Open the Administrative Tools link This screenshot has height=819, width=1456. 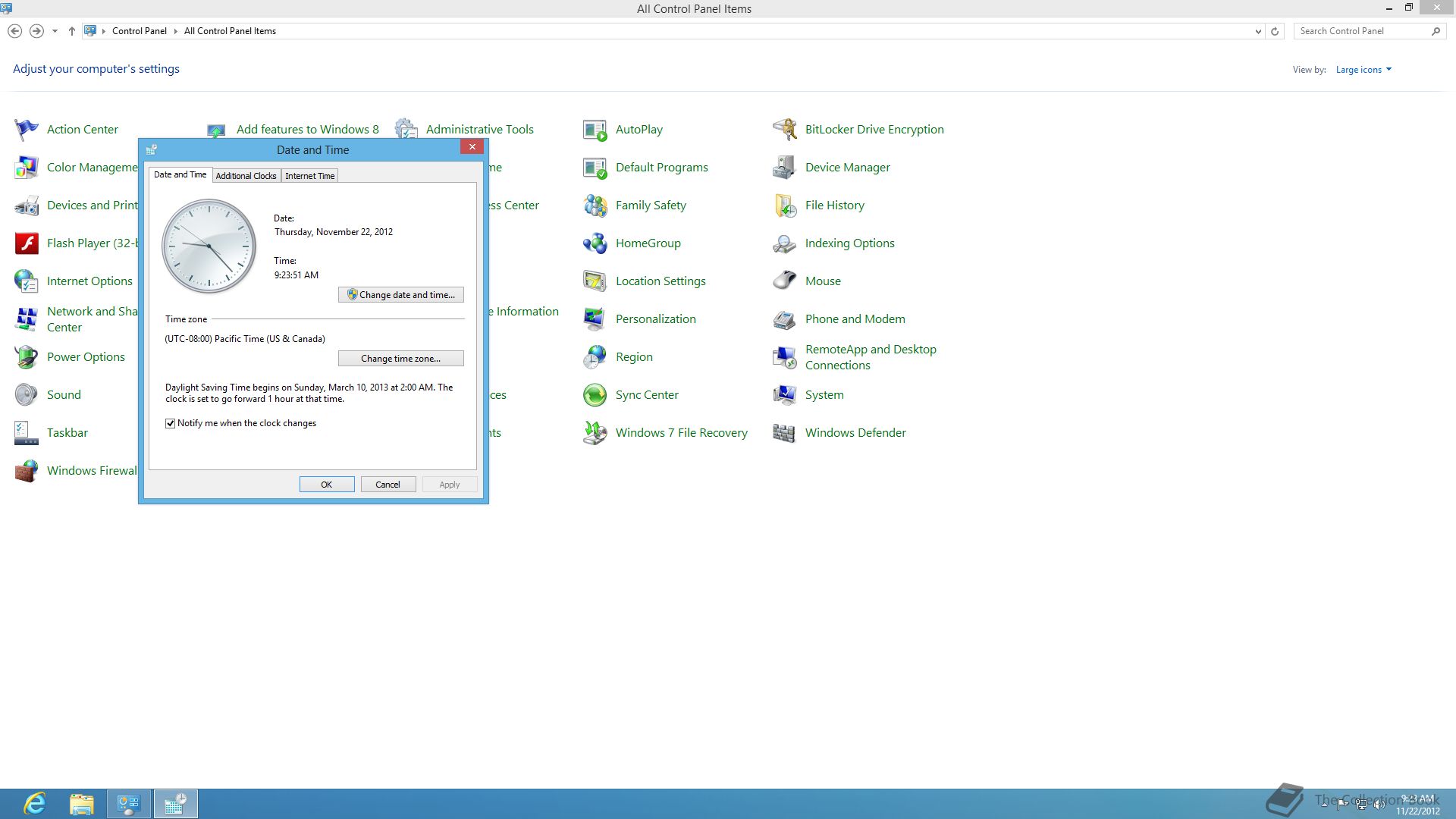480,130
